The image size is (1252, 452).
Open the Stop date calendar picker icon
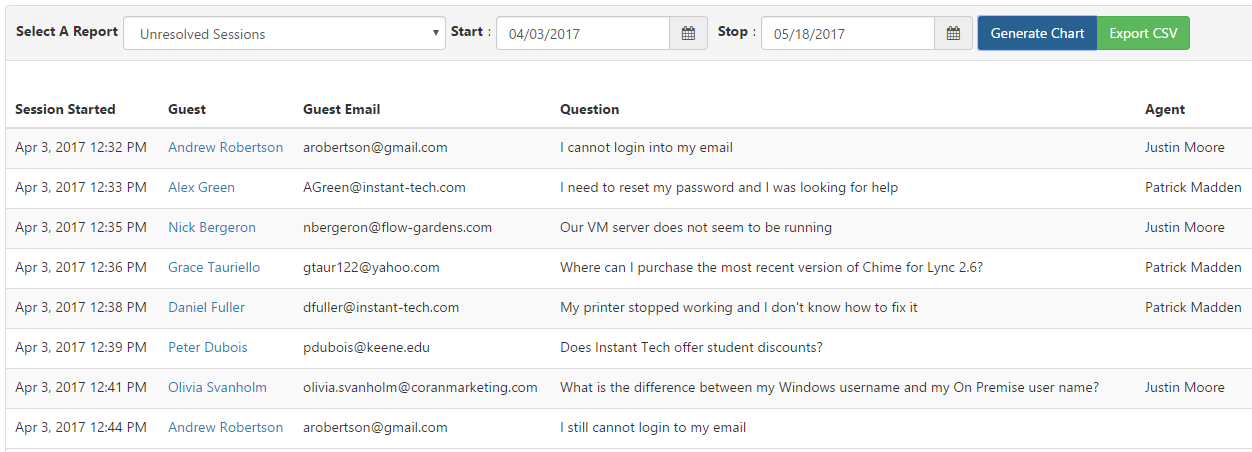[x=953, y=33]
